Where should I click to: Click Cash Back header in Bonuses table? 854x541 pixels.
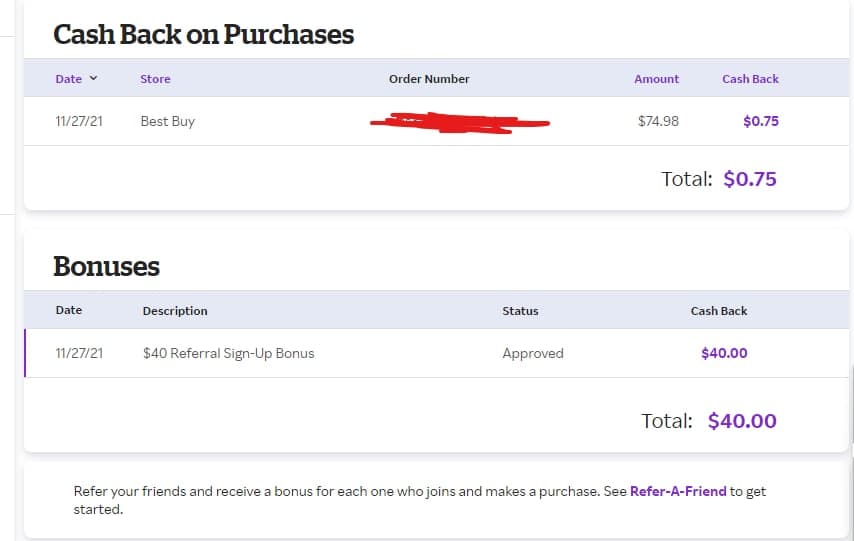pos(719,311)
